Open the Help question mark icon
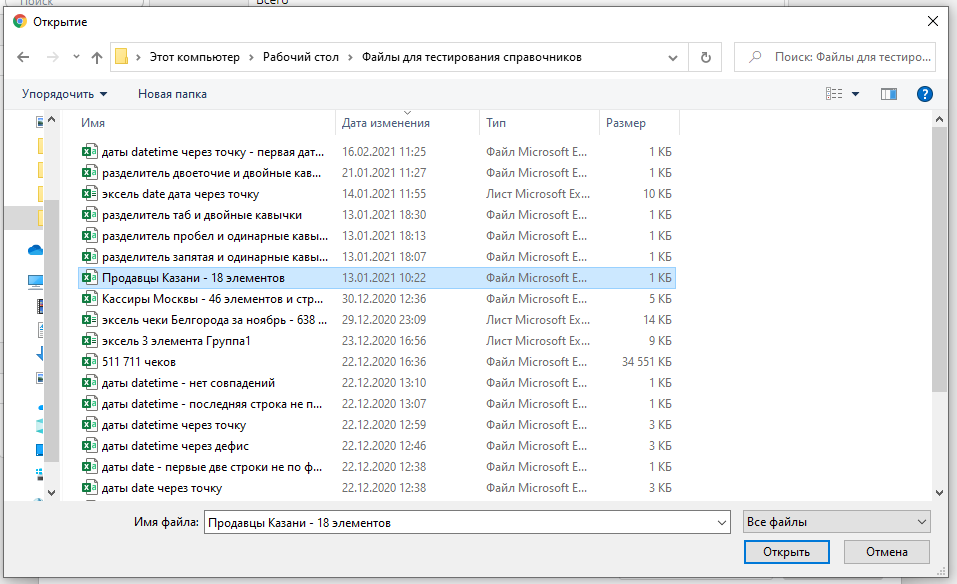The width and height of the screenshot is (957, 584). pos(925,94)
